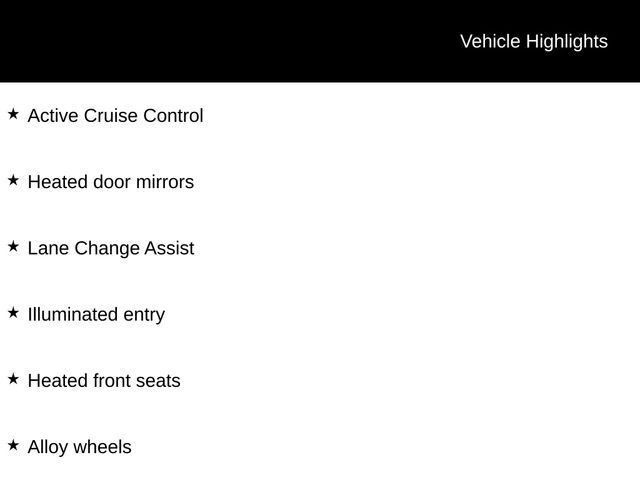Click the Illuminated entry highlight text
This screenshot has height=480, width=640.
pyautogui.click(x=96, y=314)
